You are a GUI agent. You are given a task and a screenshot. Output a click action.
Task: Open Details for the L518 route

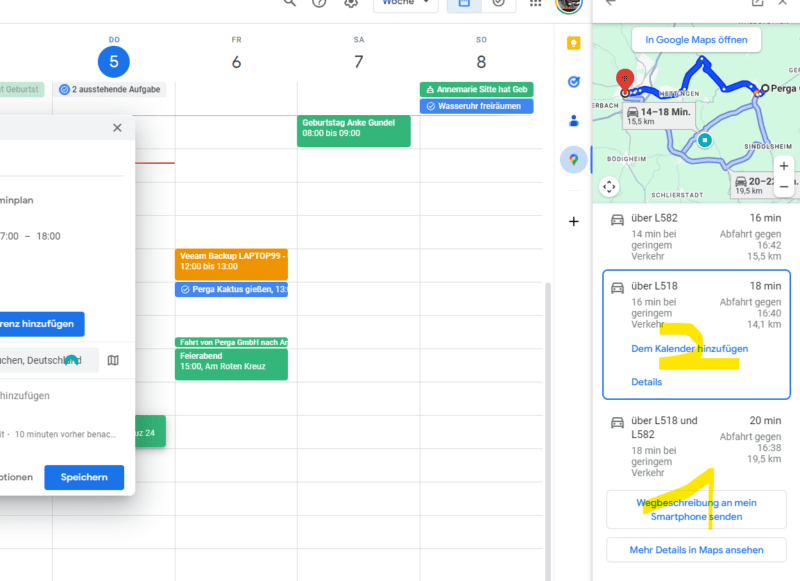(x=646, y=382)
